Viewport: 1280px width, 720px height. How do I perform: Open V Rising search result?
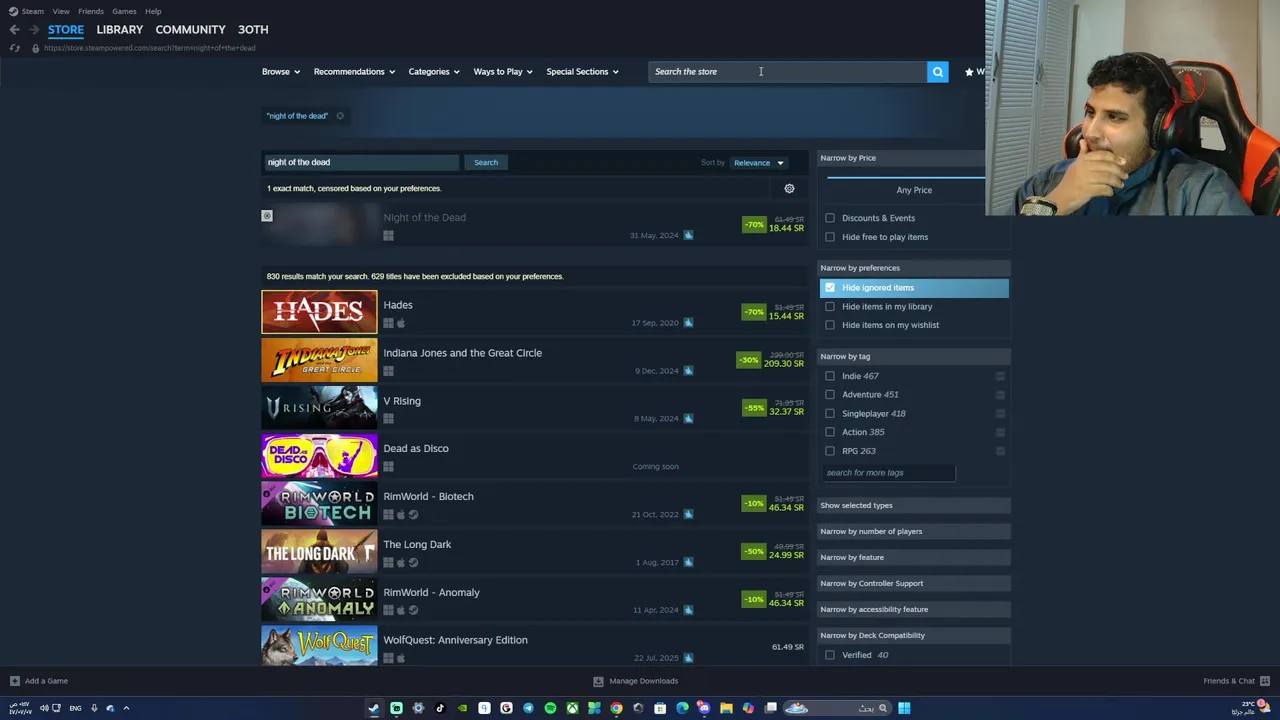point(533,408)
